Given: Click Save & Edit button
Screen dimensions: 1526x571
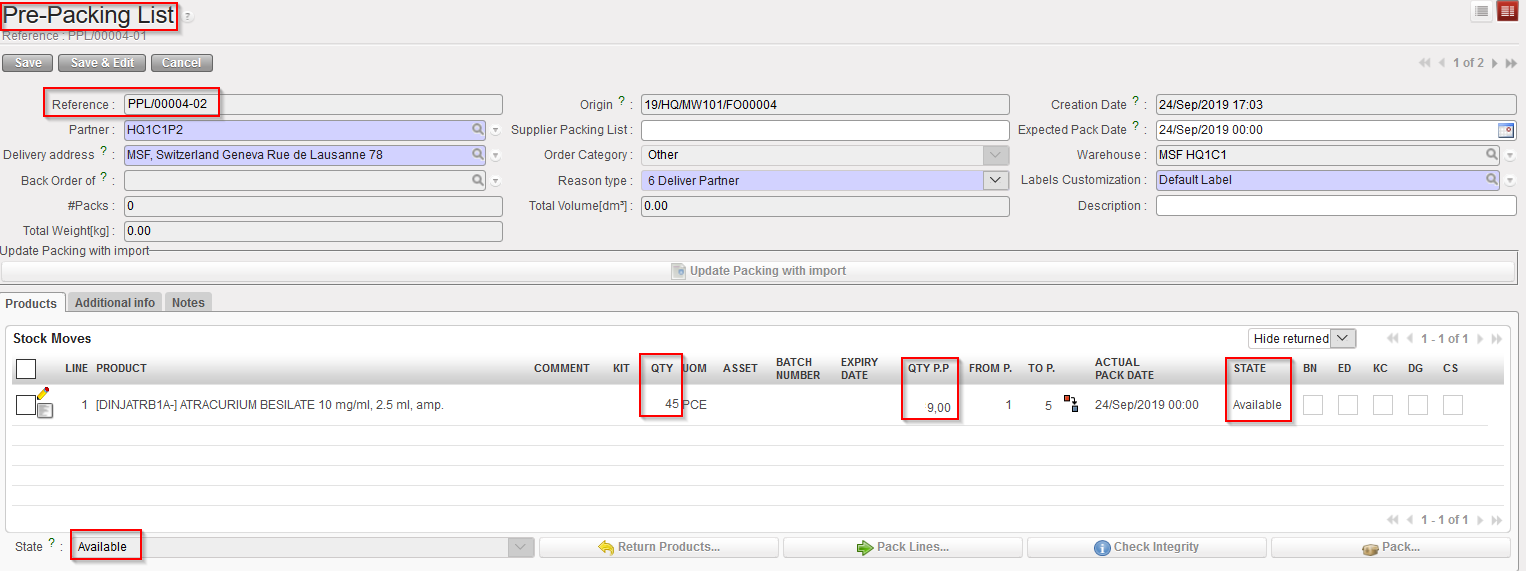Looking at the screenshot, I should click(x=102, y=63).
